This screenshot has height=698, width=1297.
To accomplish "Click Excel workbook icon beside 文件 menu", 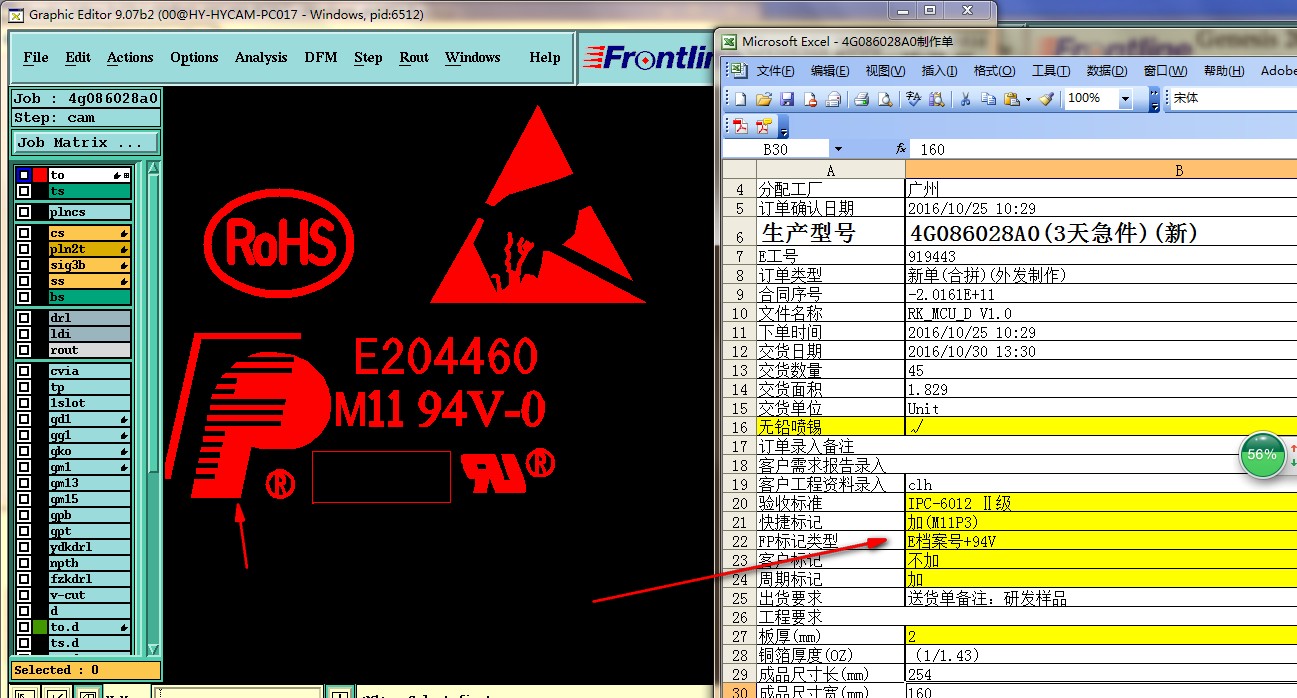I will (738, 71).
